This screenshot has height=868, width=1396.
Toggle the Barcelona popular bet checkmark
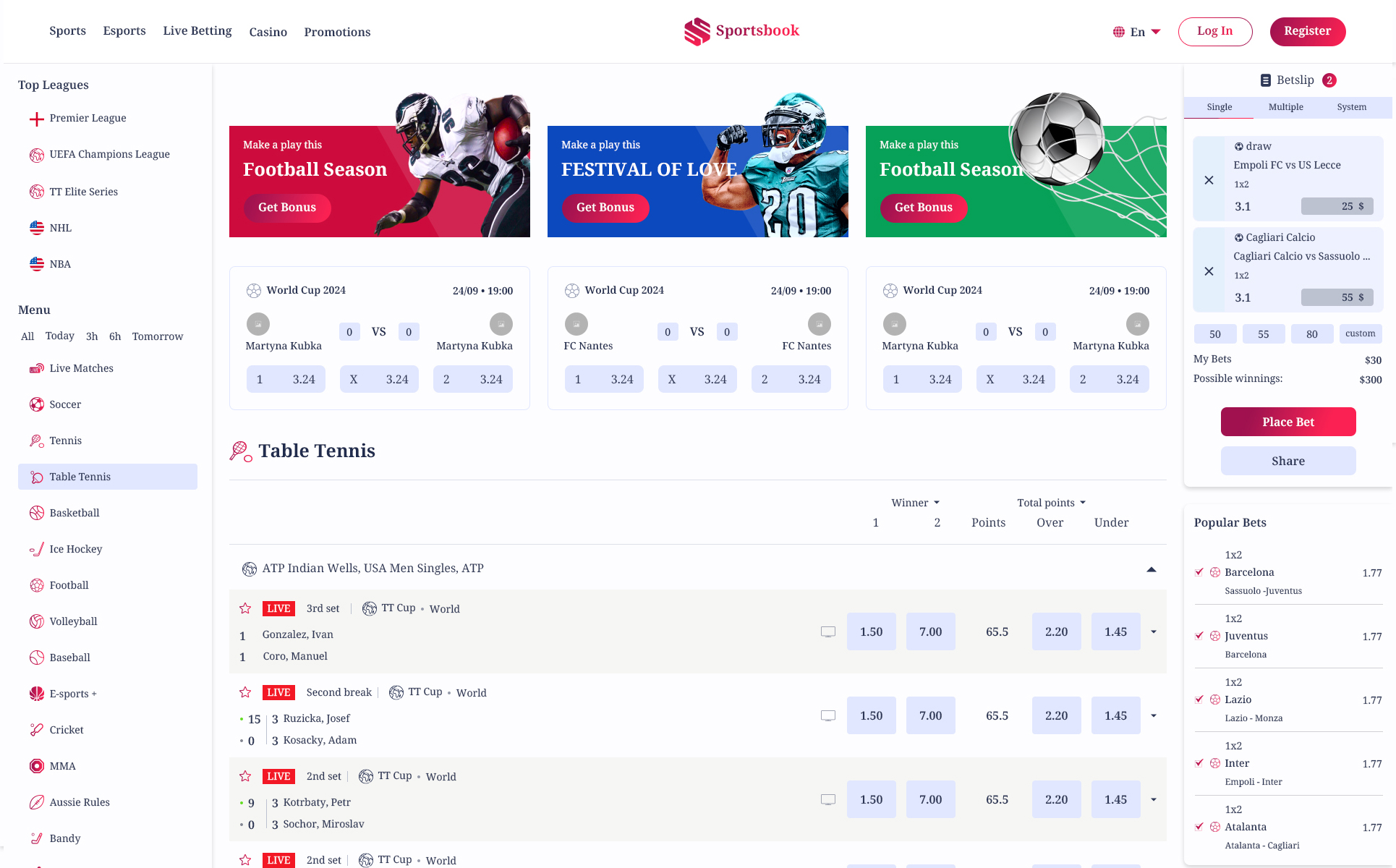point(1199,572)
